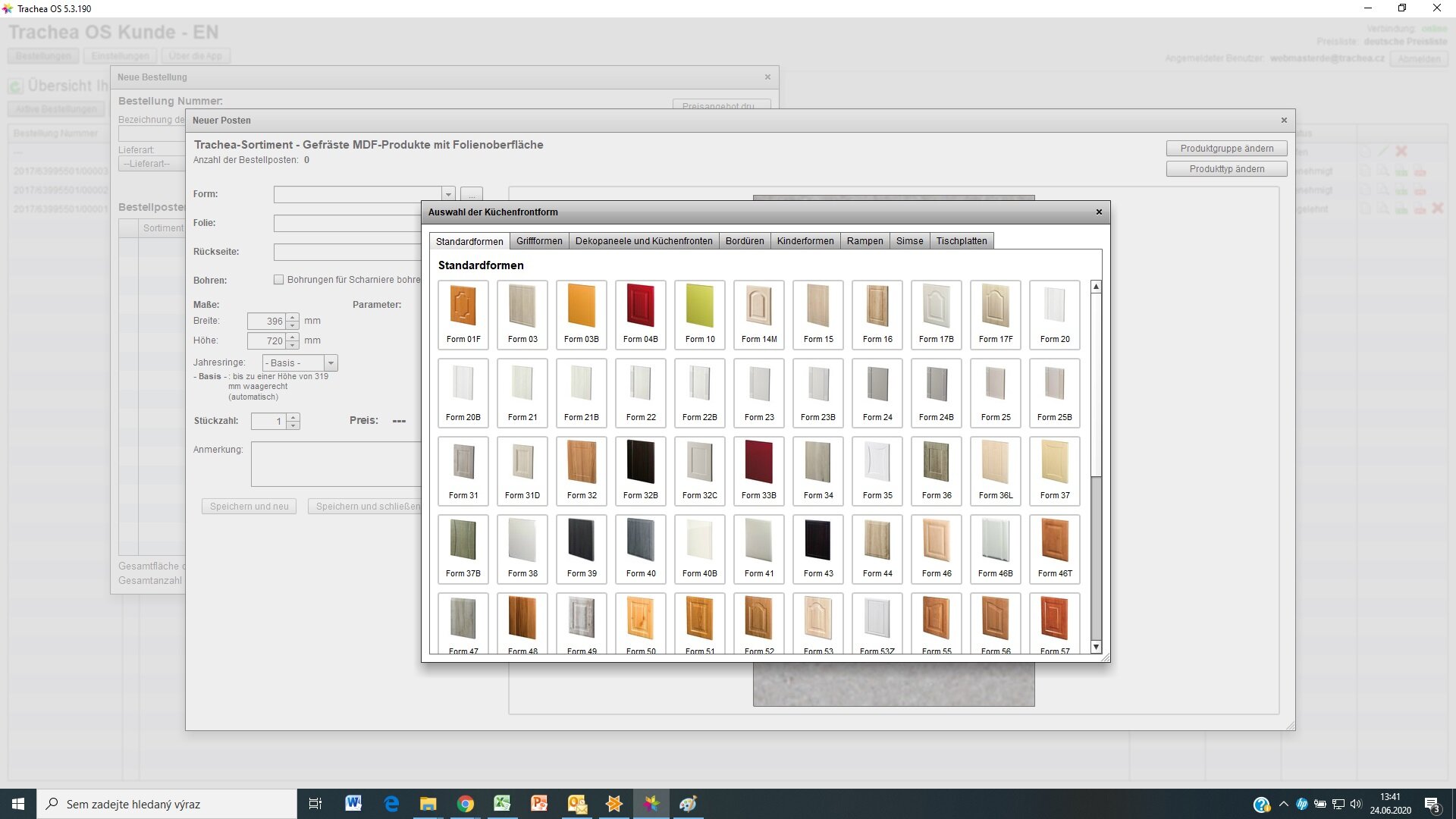Close the Neue Bestellung window
Image resolution: width=1456 pixels, height=819 pixels.
pyautogui.click(x=767, y=77)
